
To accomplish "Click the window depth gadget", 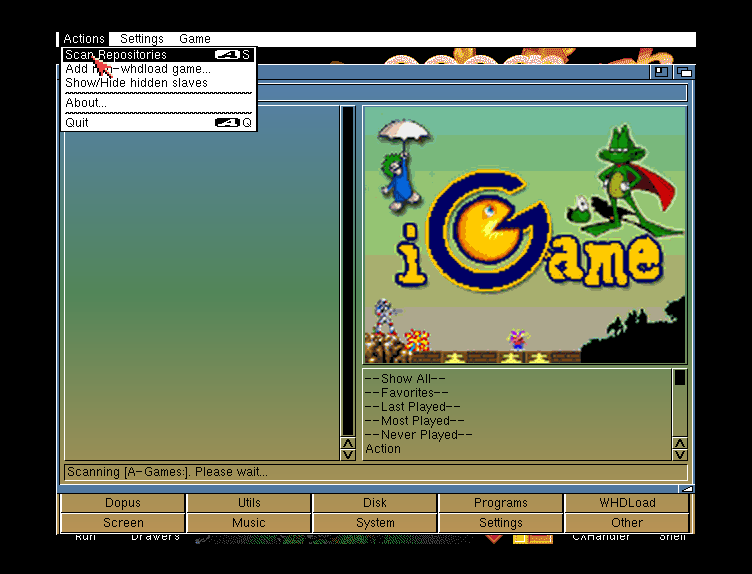I will pos(684,72).
